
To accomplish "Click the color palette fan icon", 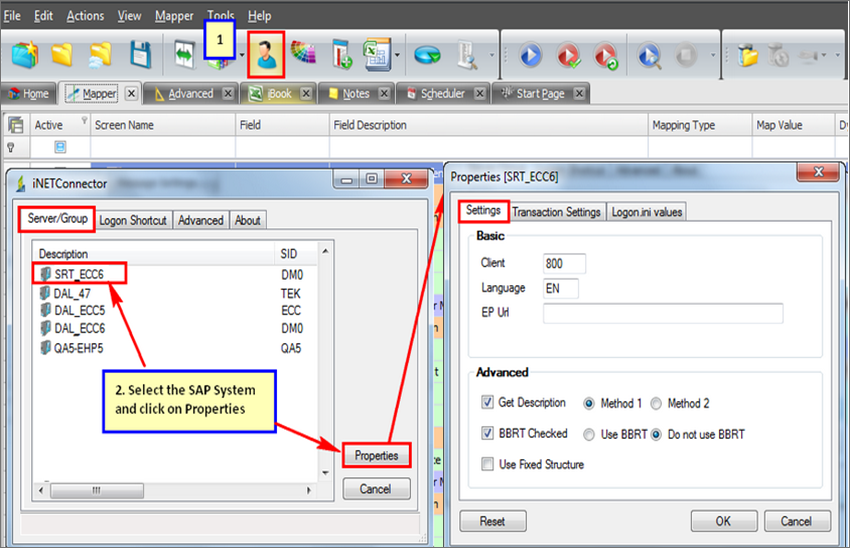I will [304, 53].
